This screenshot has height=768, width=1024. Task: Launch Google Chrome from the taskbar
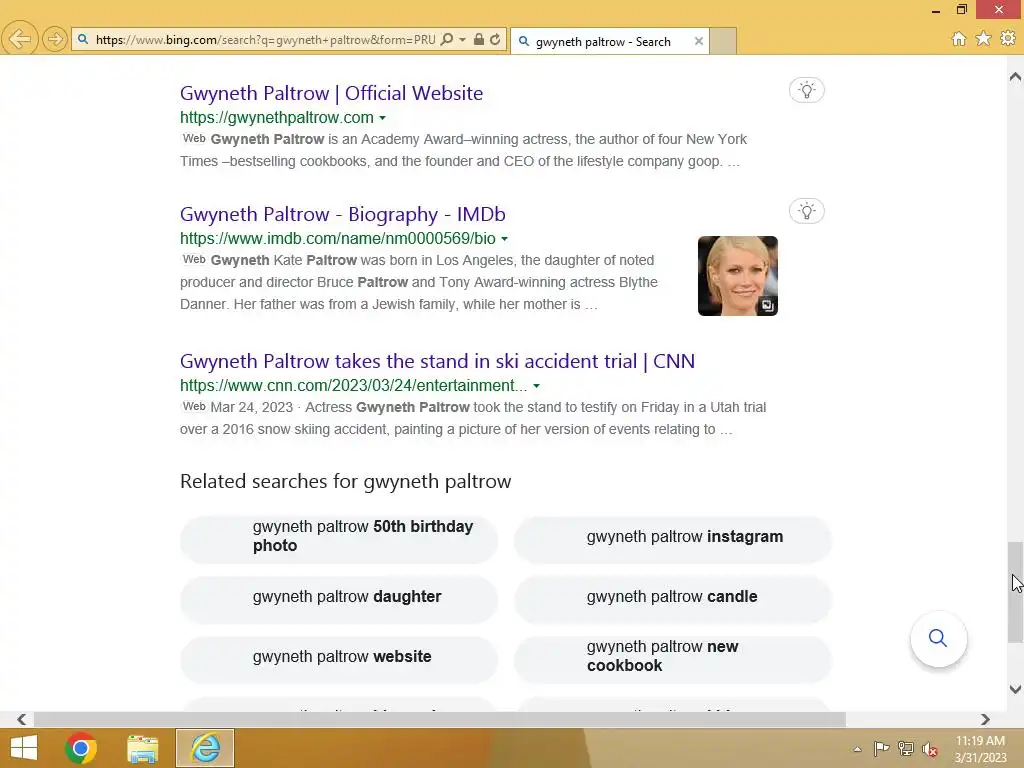pos(81,748)
